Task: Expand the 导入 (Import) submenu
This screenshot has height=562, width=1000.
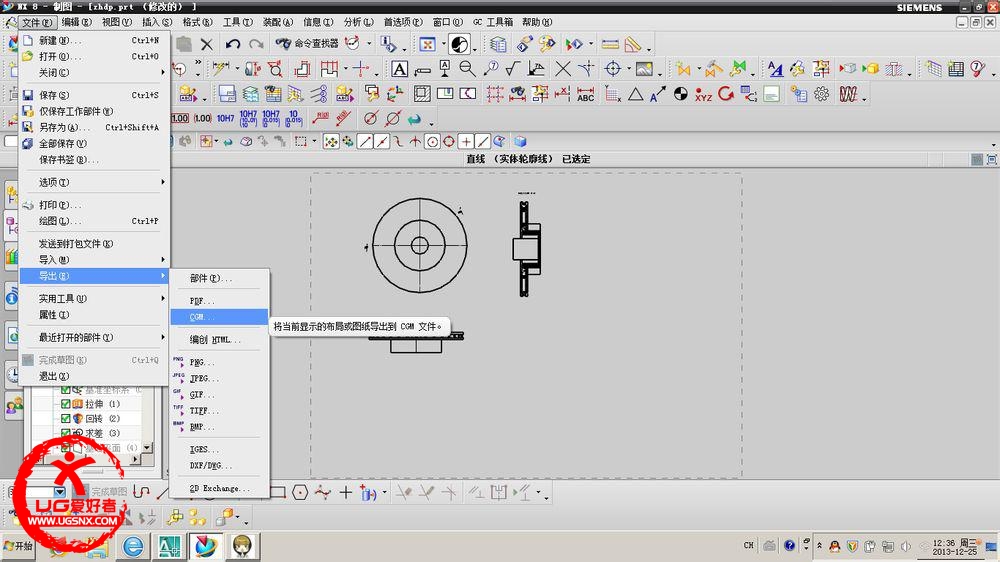Action: click(x=95, y=260)
